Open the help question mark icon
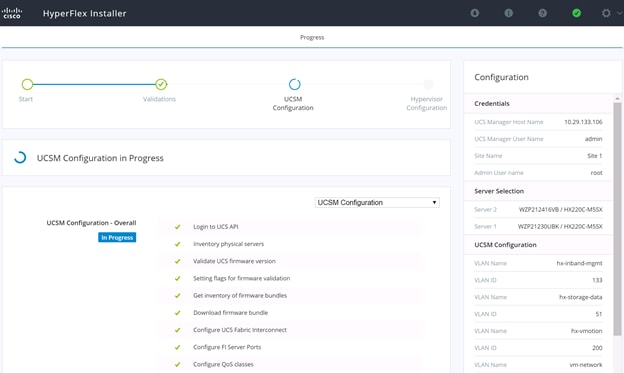The width and height of the screenshot is (624, 373). tap(542, 13)
